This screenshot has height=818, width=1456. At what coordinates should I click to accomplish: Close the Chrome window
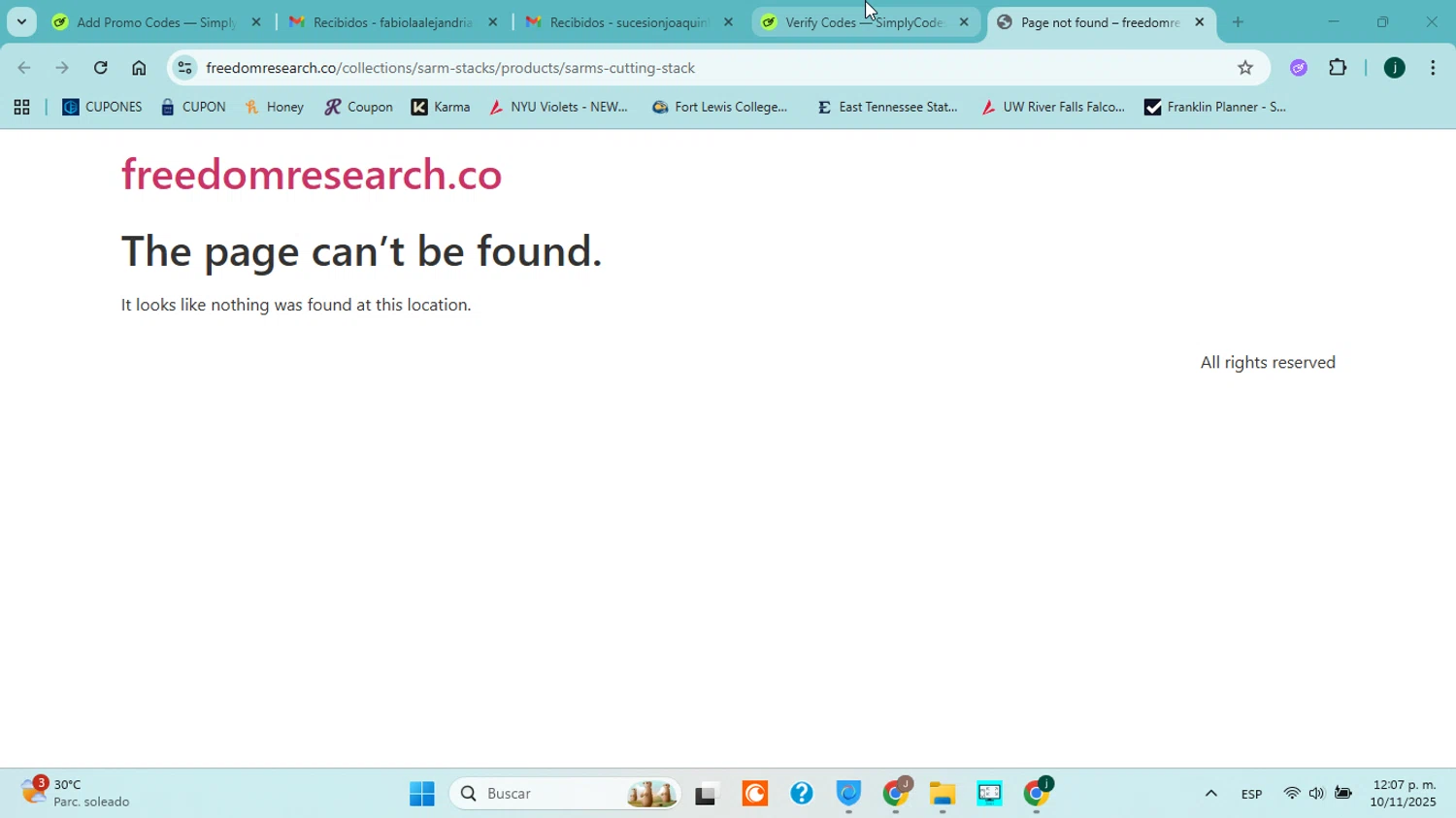click(x=1432, y=21)
